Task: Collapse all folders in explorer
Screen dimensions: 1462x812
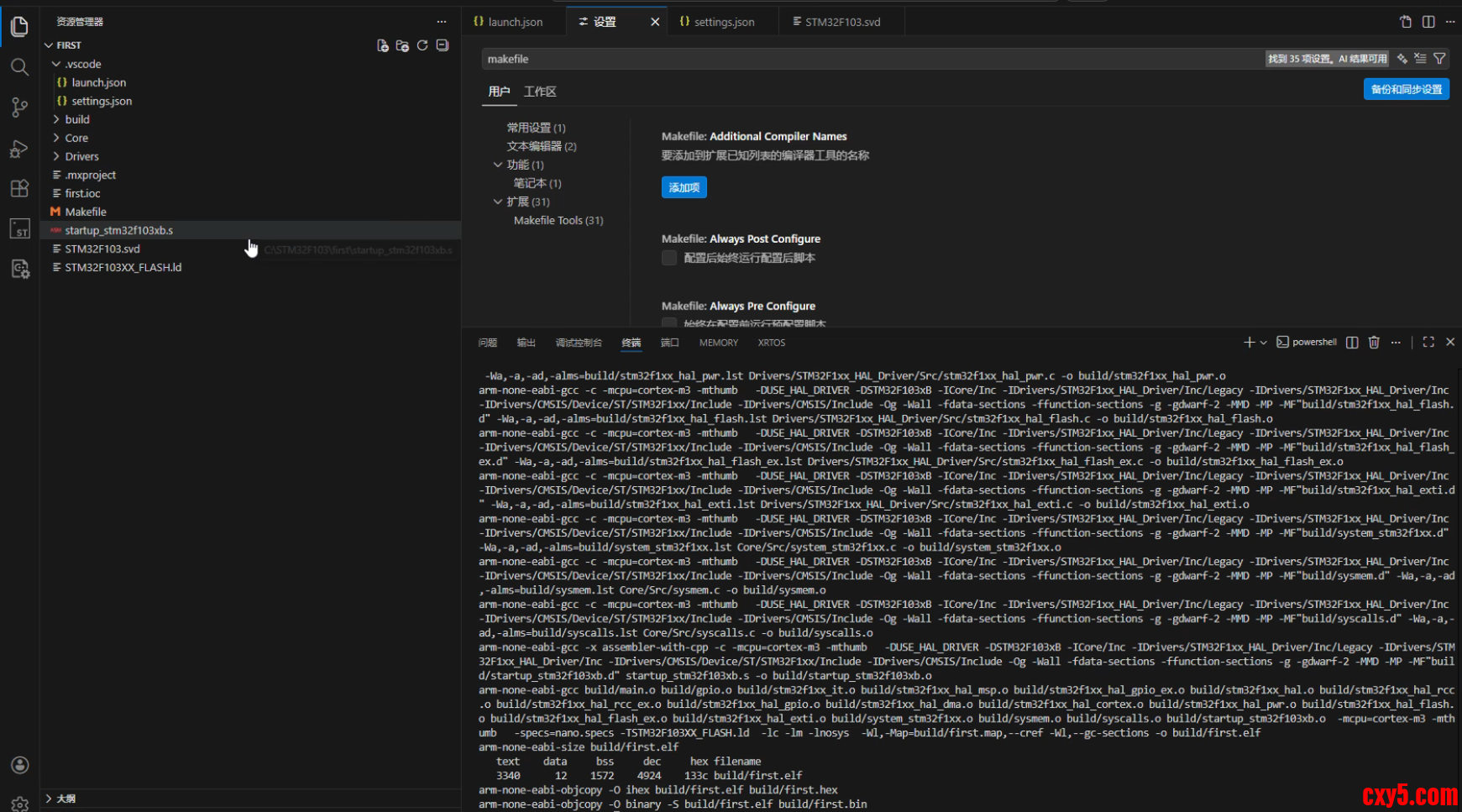Action: (x=443, y=45)
